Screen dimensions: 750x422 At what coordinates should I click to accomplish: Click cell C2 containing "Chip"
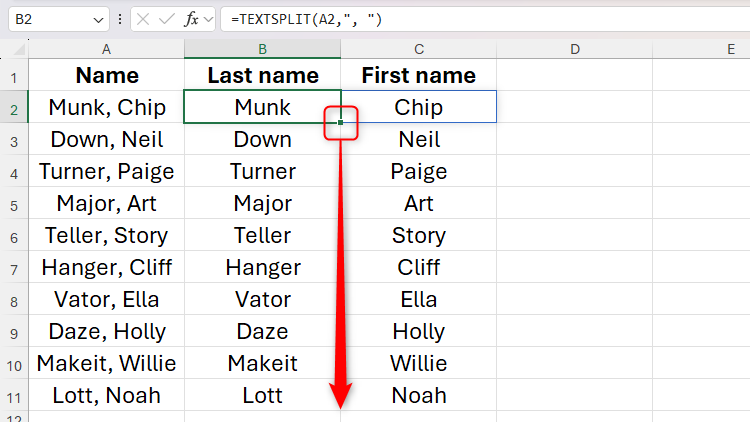(x=418, y=108)
